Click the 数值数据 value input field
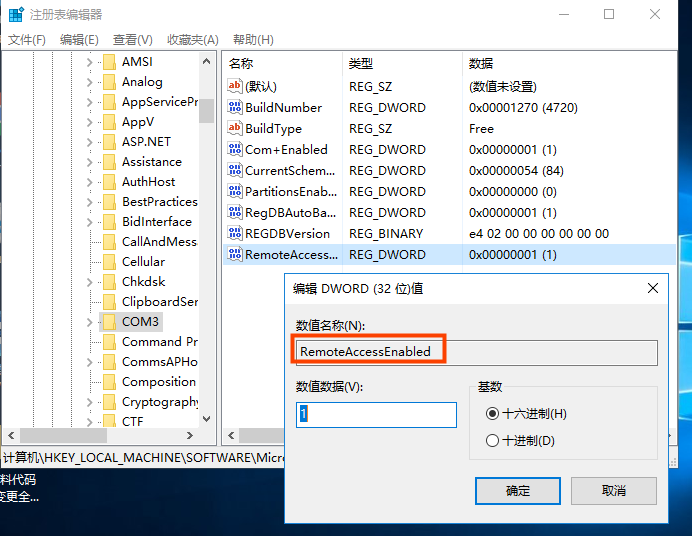Image resolution: width=692 pixels, height=536 pixels. coord(376,415)
